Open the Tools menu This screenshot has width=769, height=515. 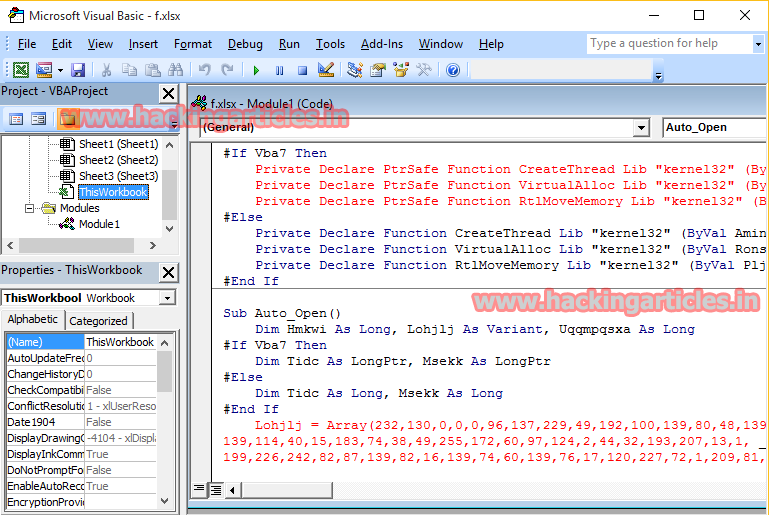[330, 44]
